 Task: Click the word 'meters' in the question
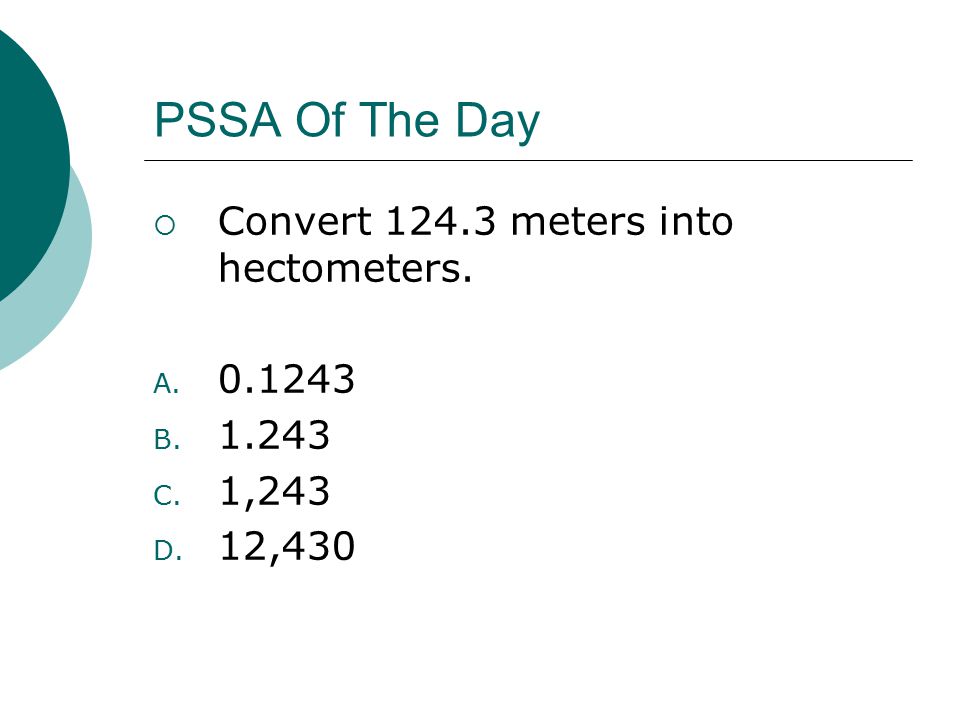(577, 222)
